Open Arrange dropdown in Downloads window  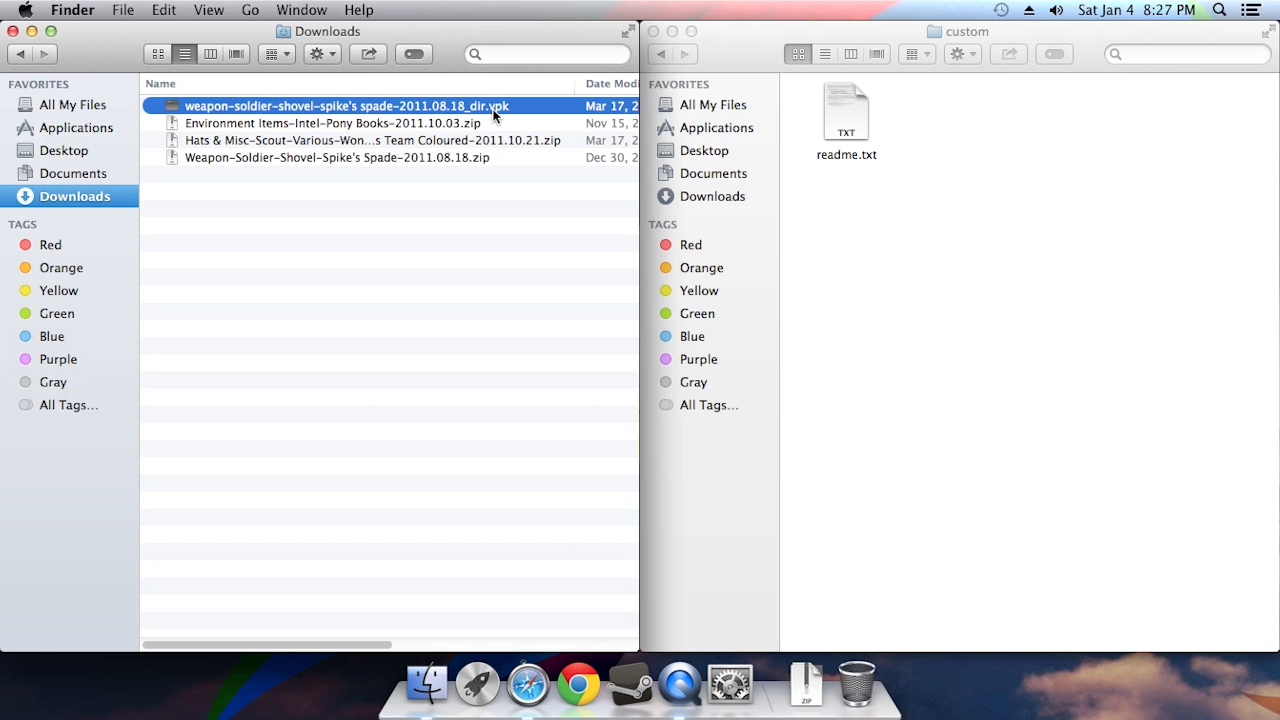coord(276,54)
